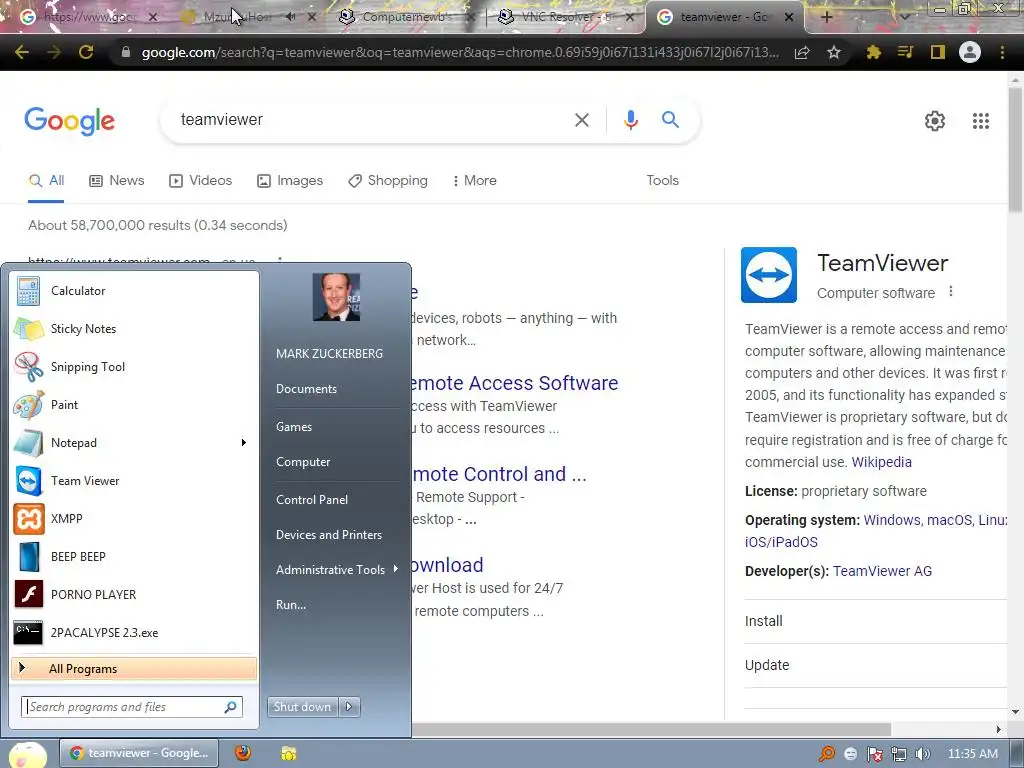Switch to News search results

[x=117, y=181]
